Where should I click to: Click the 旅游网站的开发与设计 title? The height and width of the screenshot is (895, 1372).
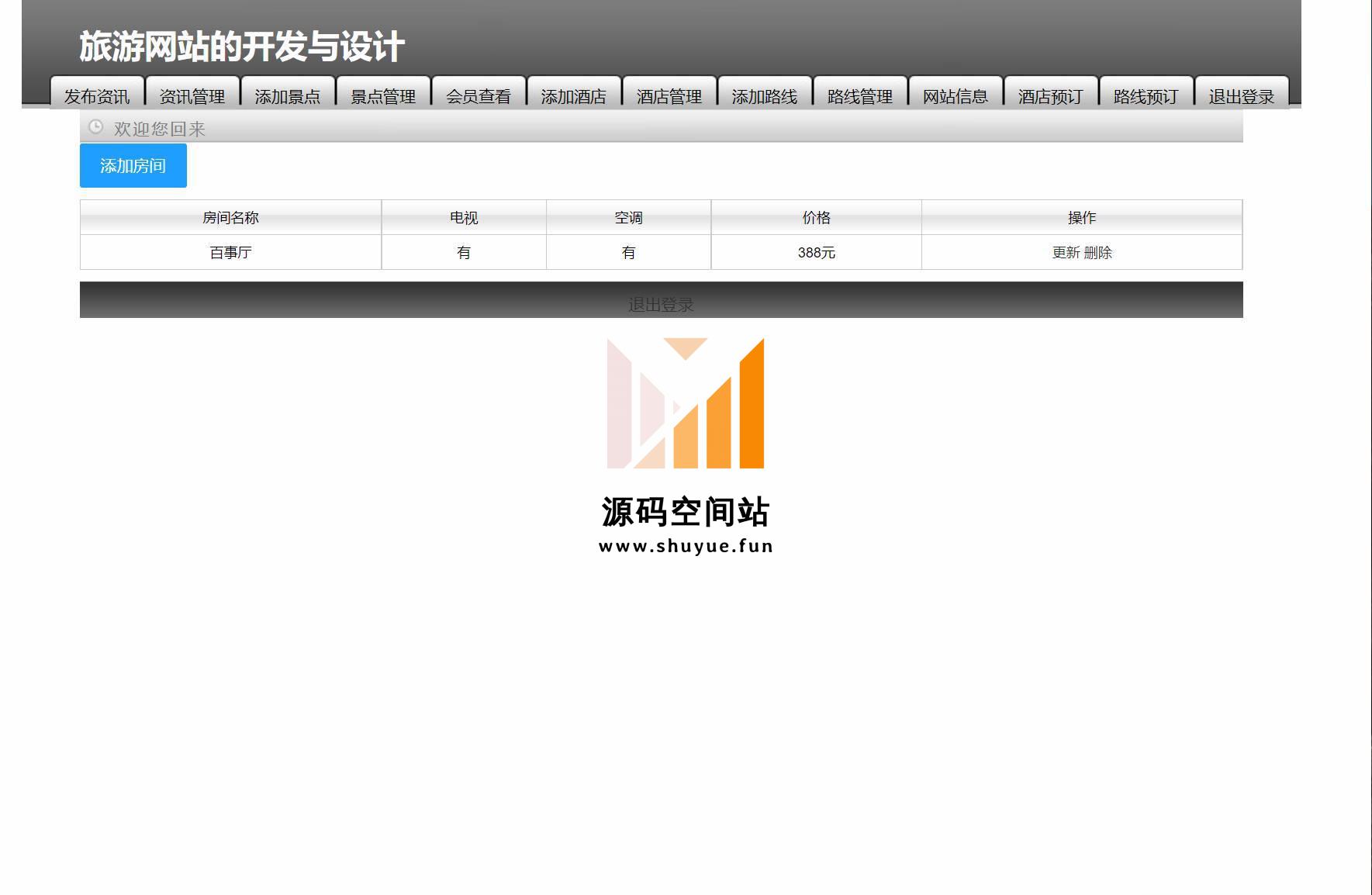coord(242,47)
